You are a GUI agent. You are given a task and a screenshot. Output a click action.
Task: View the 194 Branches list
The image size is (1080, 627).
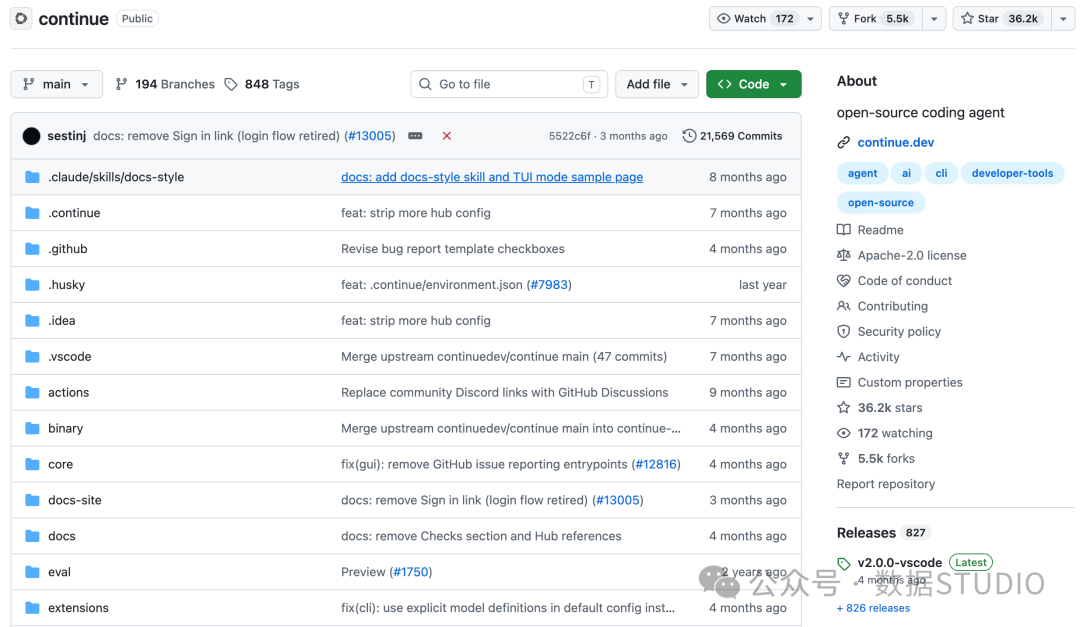[165, 84]
